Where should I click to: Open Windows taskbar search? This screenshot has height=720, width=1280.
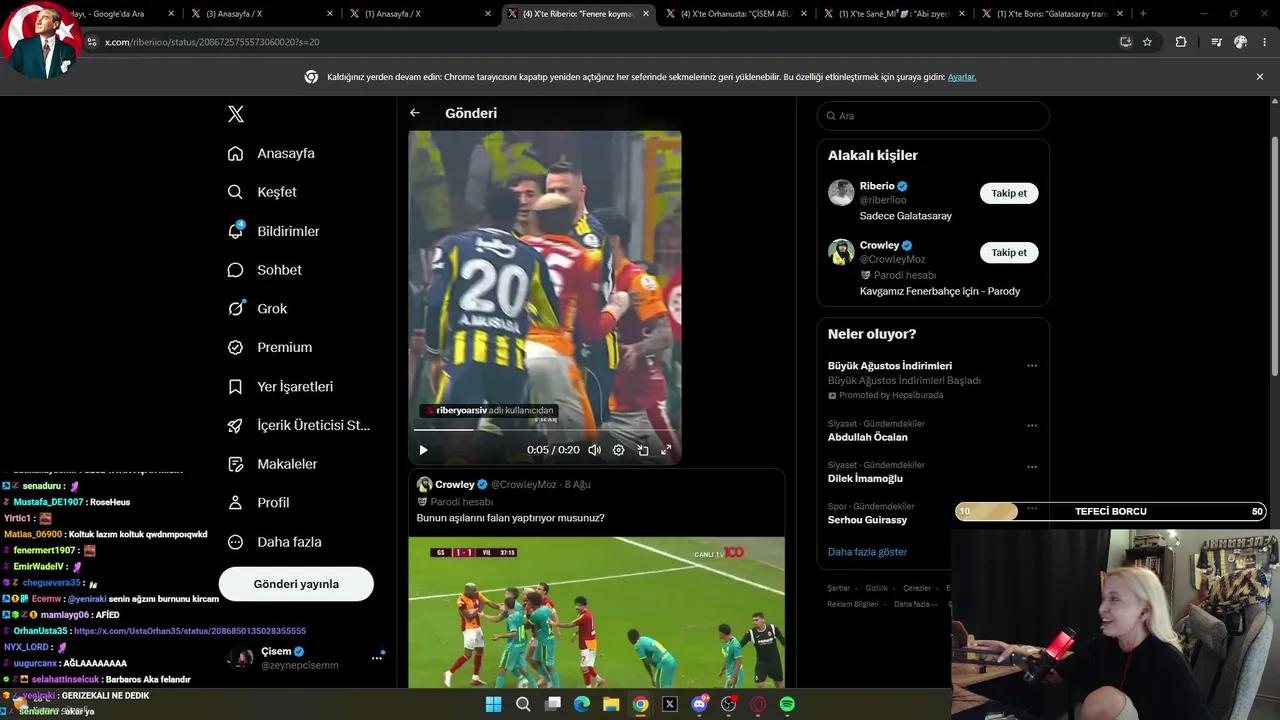pyautogui.click(x=523, y=704)
